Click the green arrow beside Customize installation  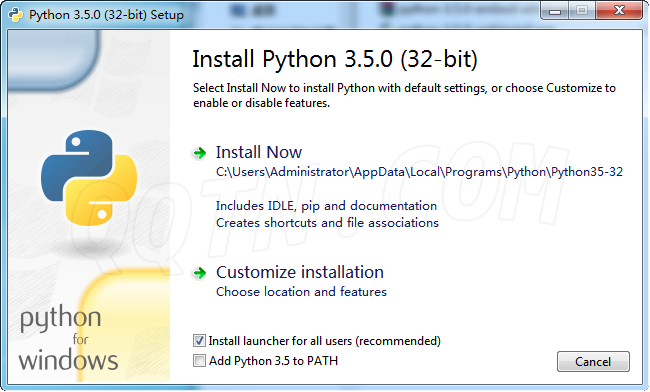pyautogui.click(x=200, y=273)
